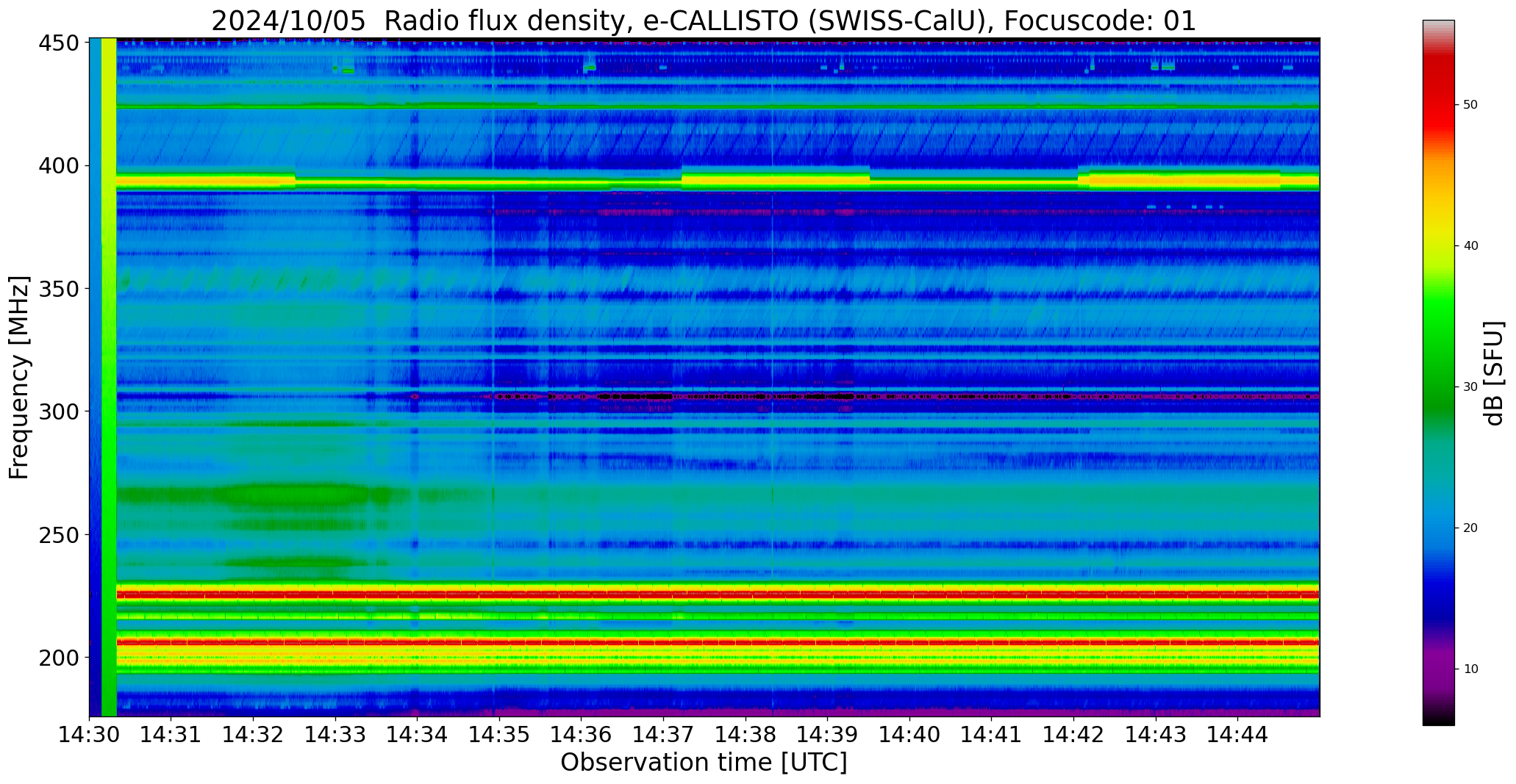1516x784 pixels.
Task: Click the 14:43 time tick label
Action: point(1156,733)
